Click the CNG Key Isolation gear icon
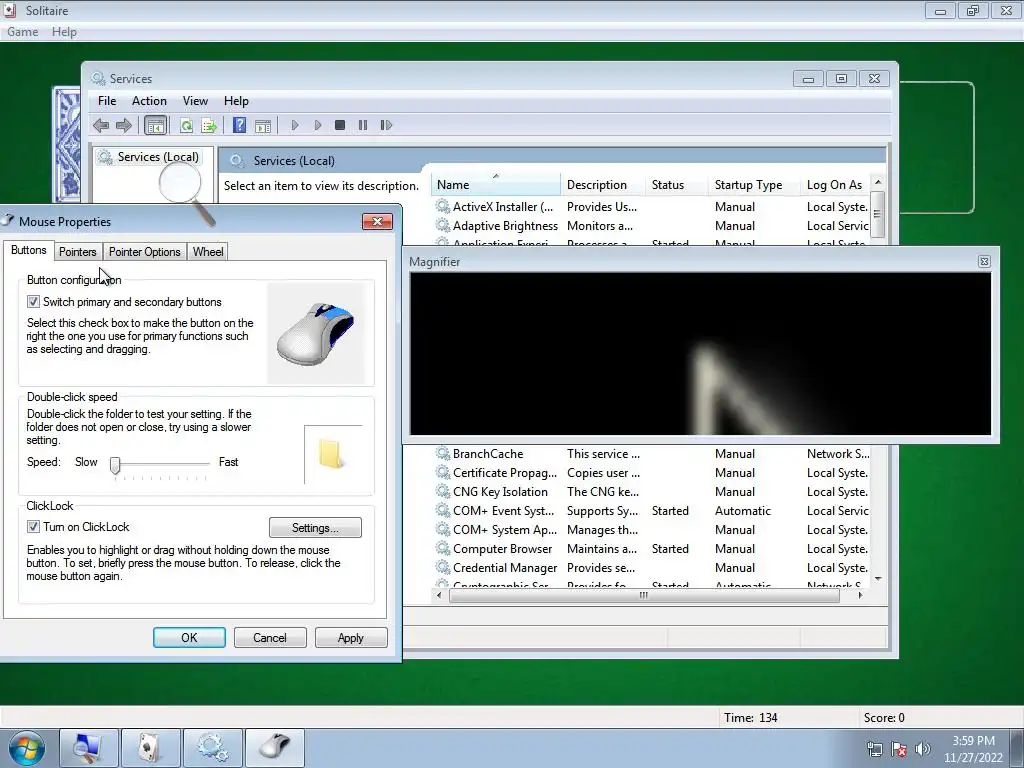The width and height of the screenshot is (1024, 768). (x=443, y=492)
